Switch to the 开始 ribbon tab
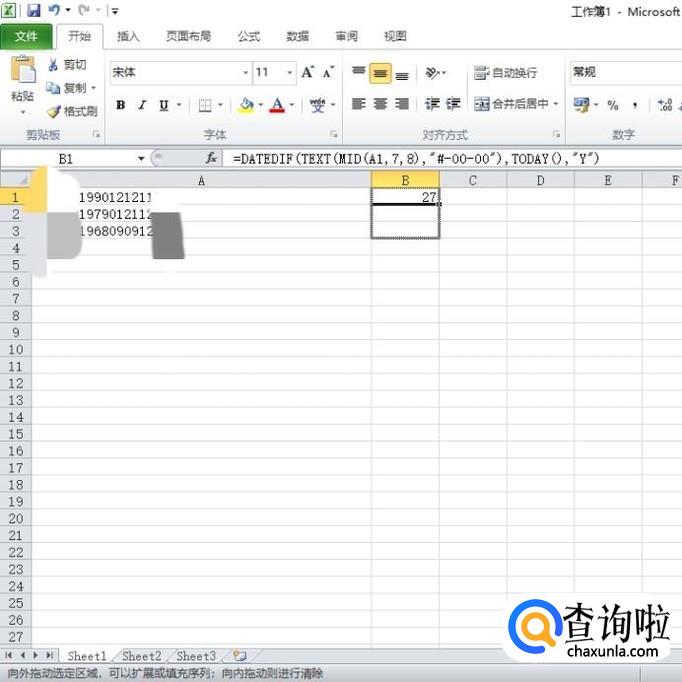The image size is (682, 682). coord(80,36)
